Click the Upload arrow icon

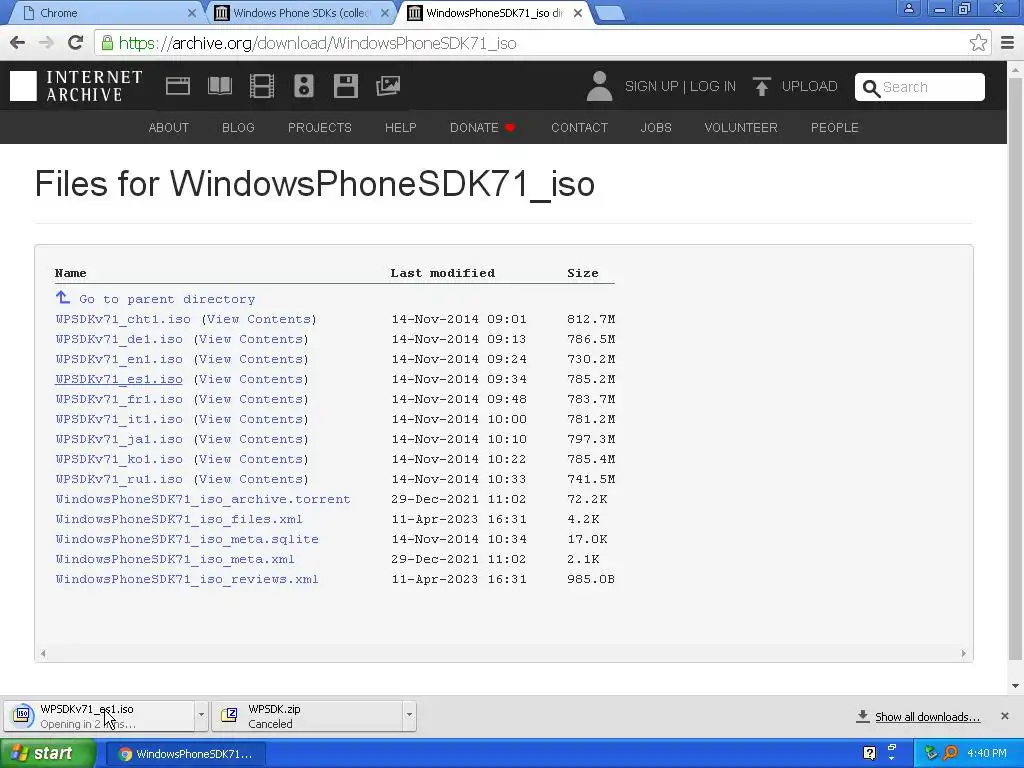[x=761, y=86]
